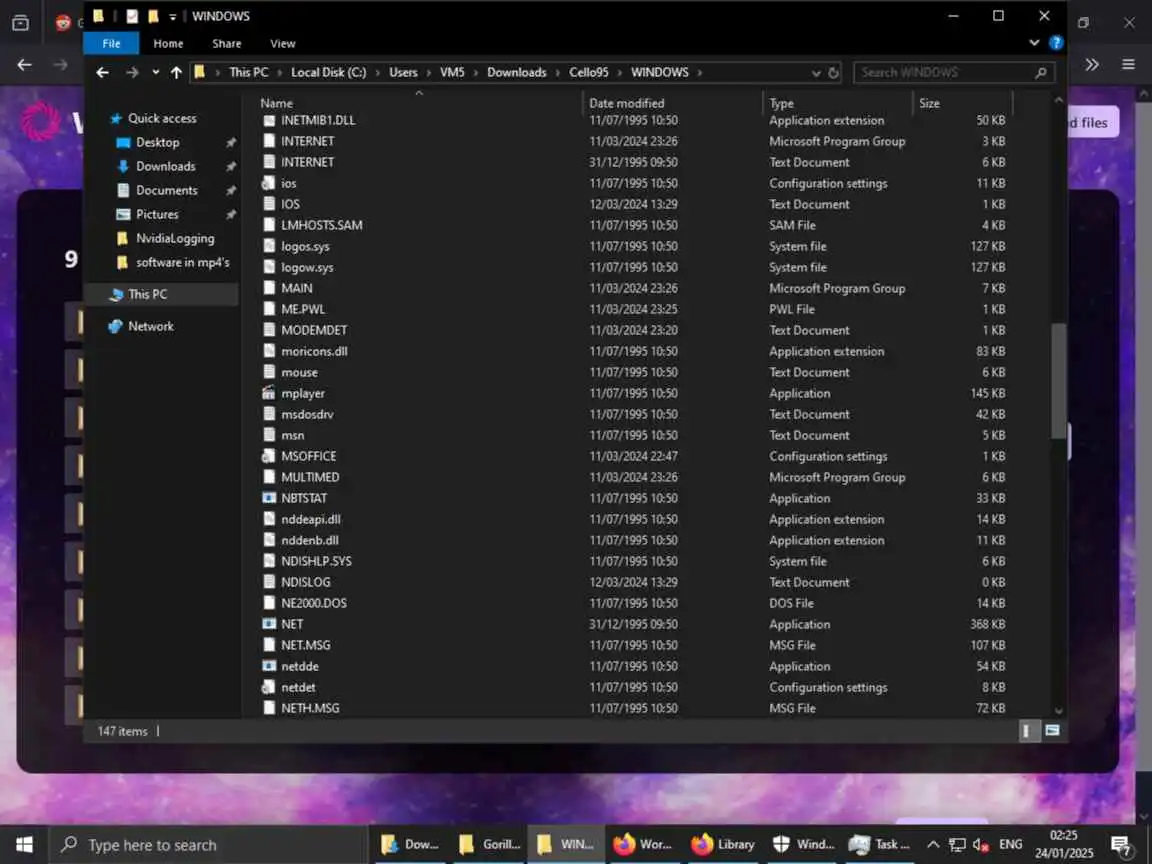This screenshot has height=864, width=1152.
Task: Click the taskbar search box
Action: 207,845
